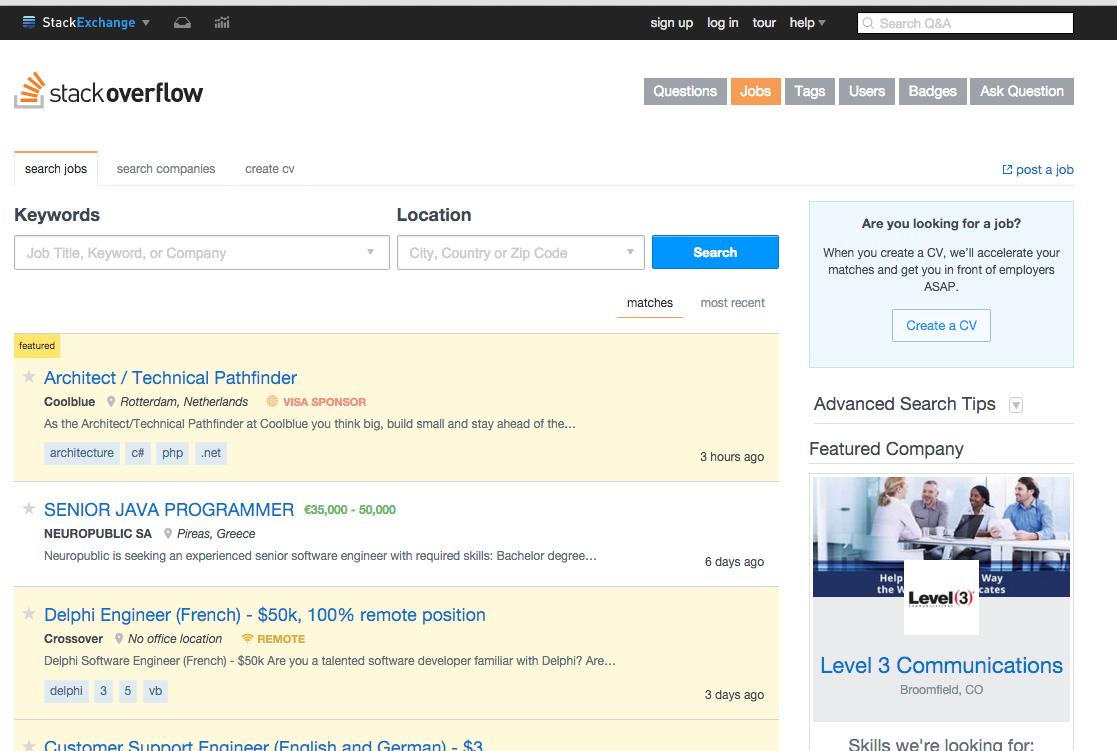Open the inbox icon in top bar
Viewport: 1117px width, 751px height.
click(182, 23)
